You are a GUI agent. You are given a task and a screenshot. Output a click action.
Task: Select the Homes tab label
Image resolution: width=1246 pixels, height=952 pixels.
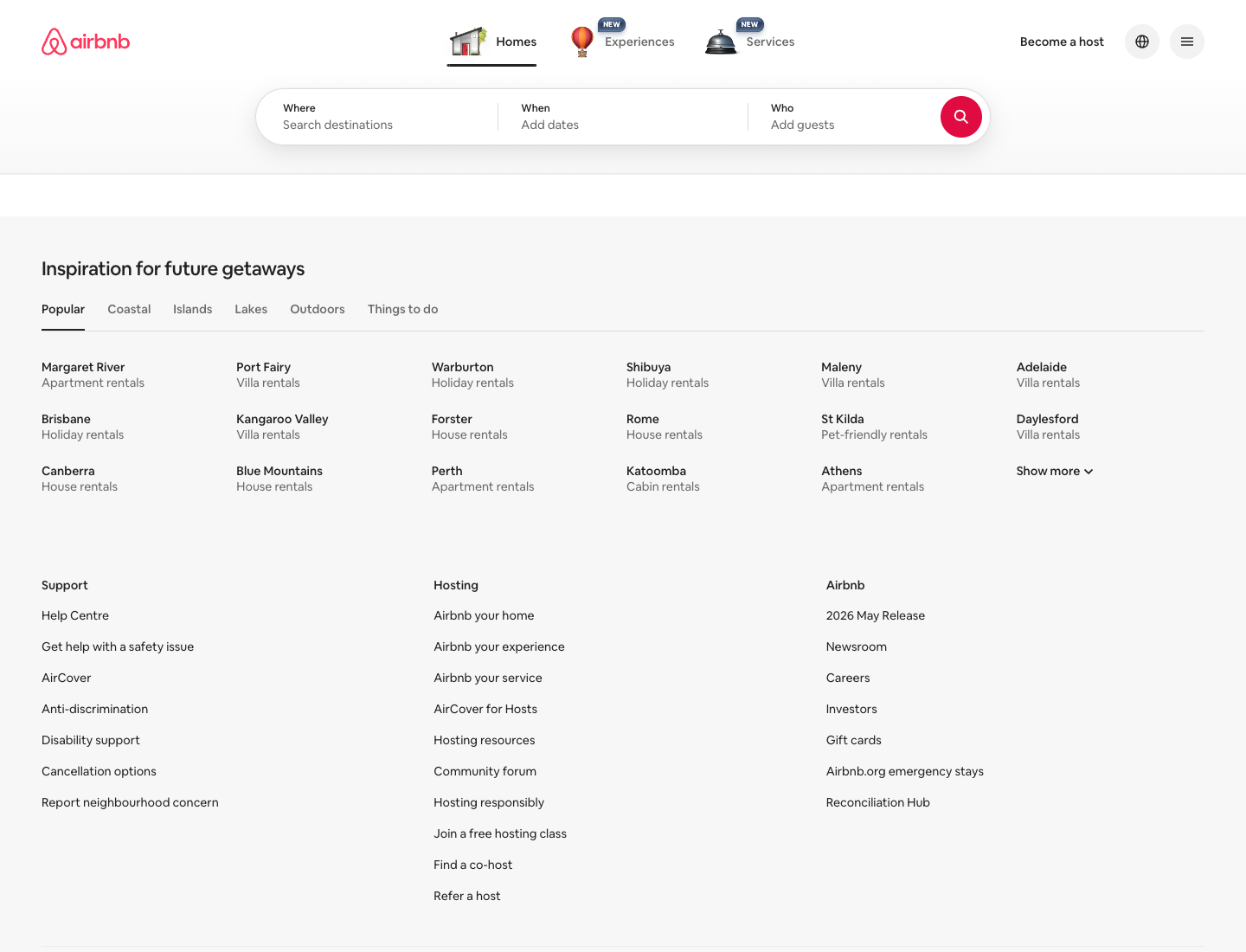tap(517, 42)
